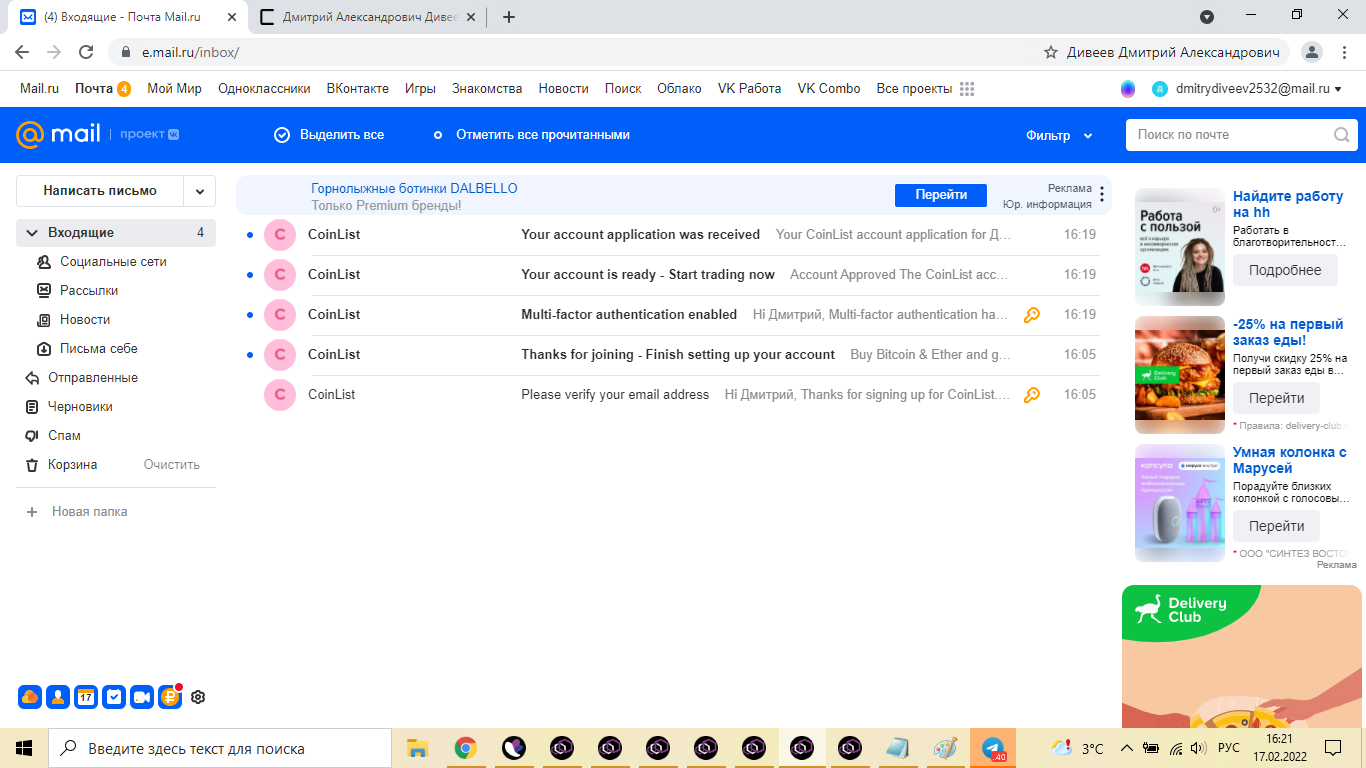Collapse the Входящие folder chevron
1366x768 pixels.
[32, 233]
